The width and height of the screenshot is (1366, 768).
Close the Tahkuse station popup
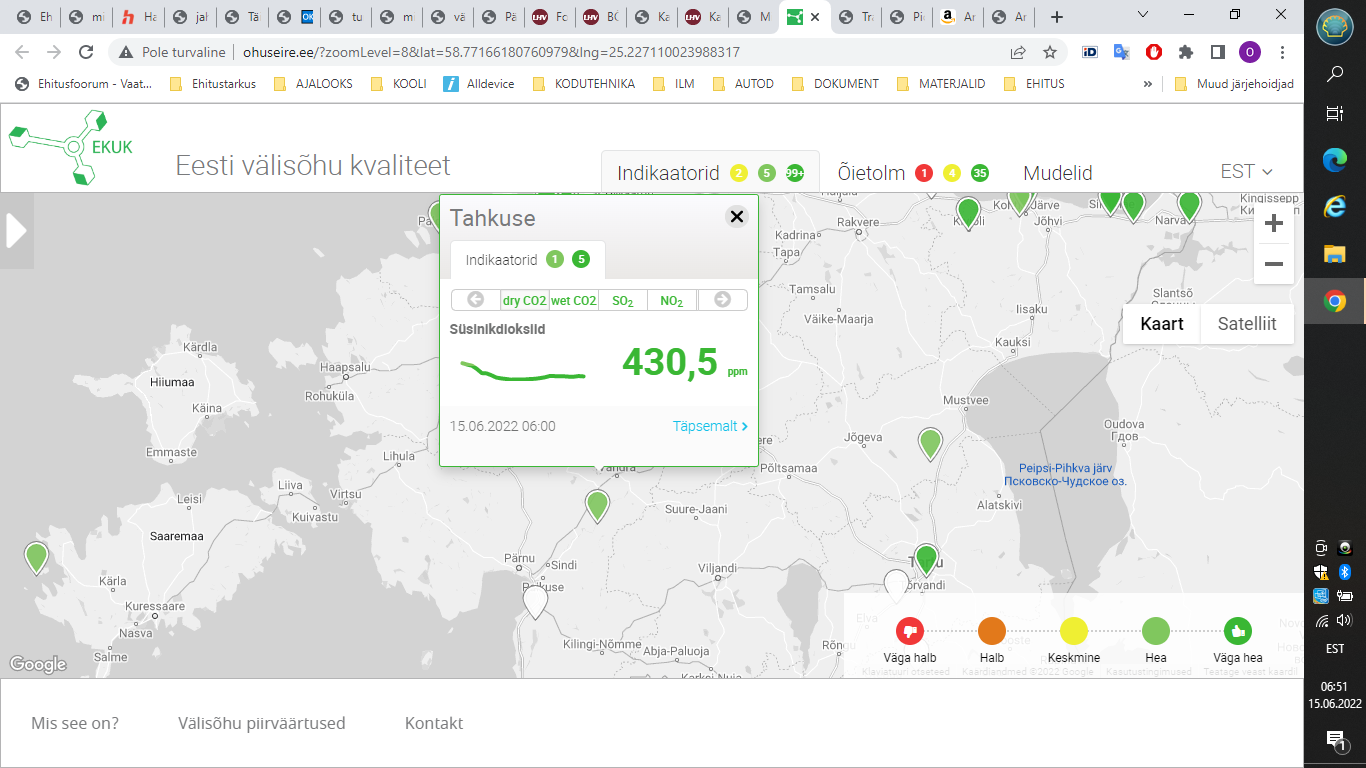[737, 216]
